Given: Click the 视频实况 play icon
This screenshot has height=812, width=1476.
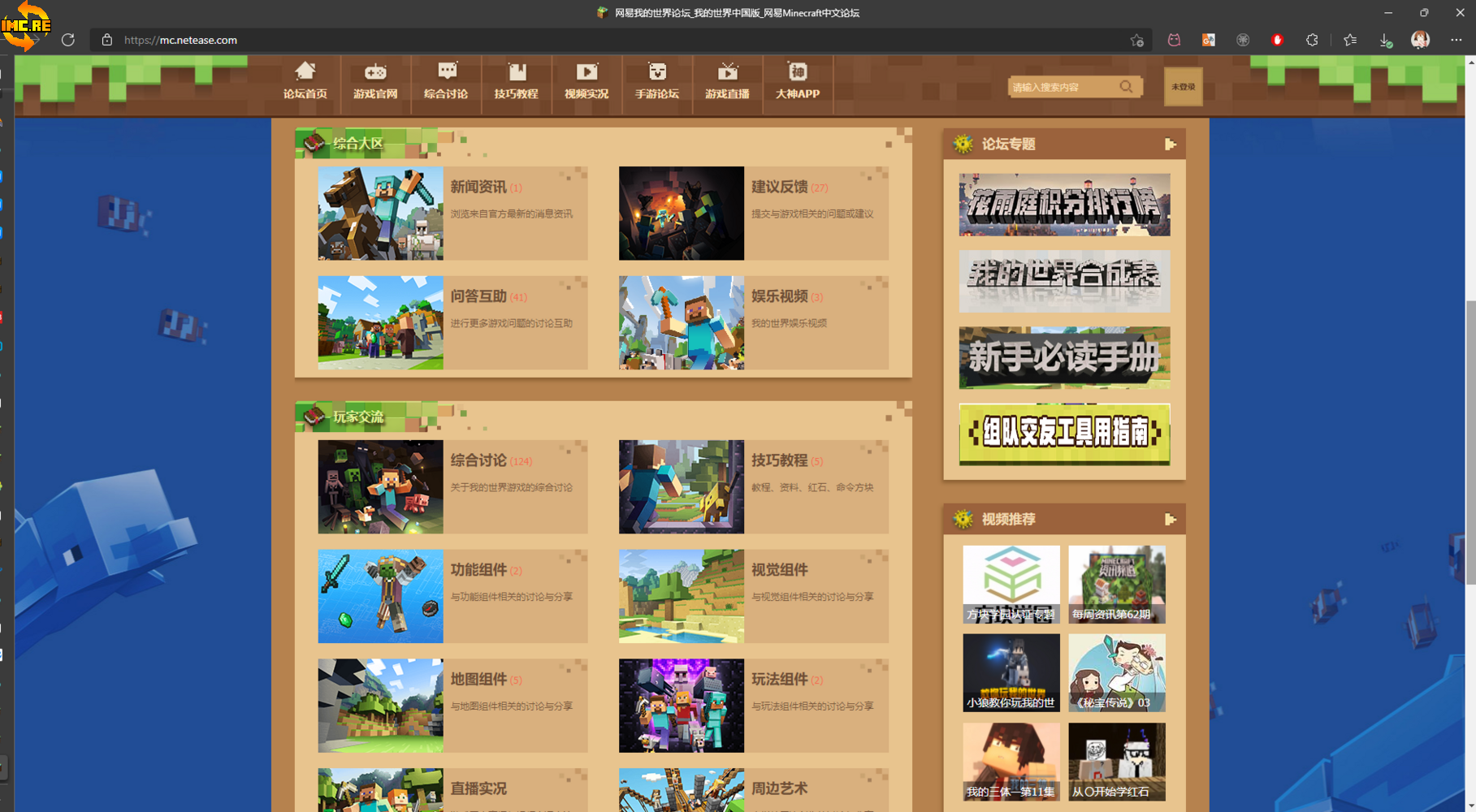Looking at the screenshot, I should coord(587,72).
